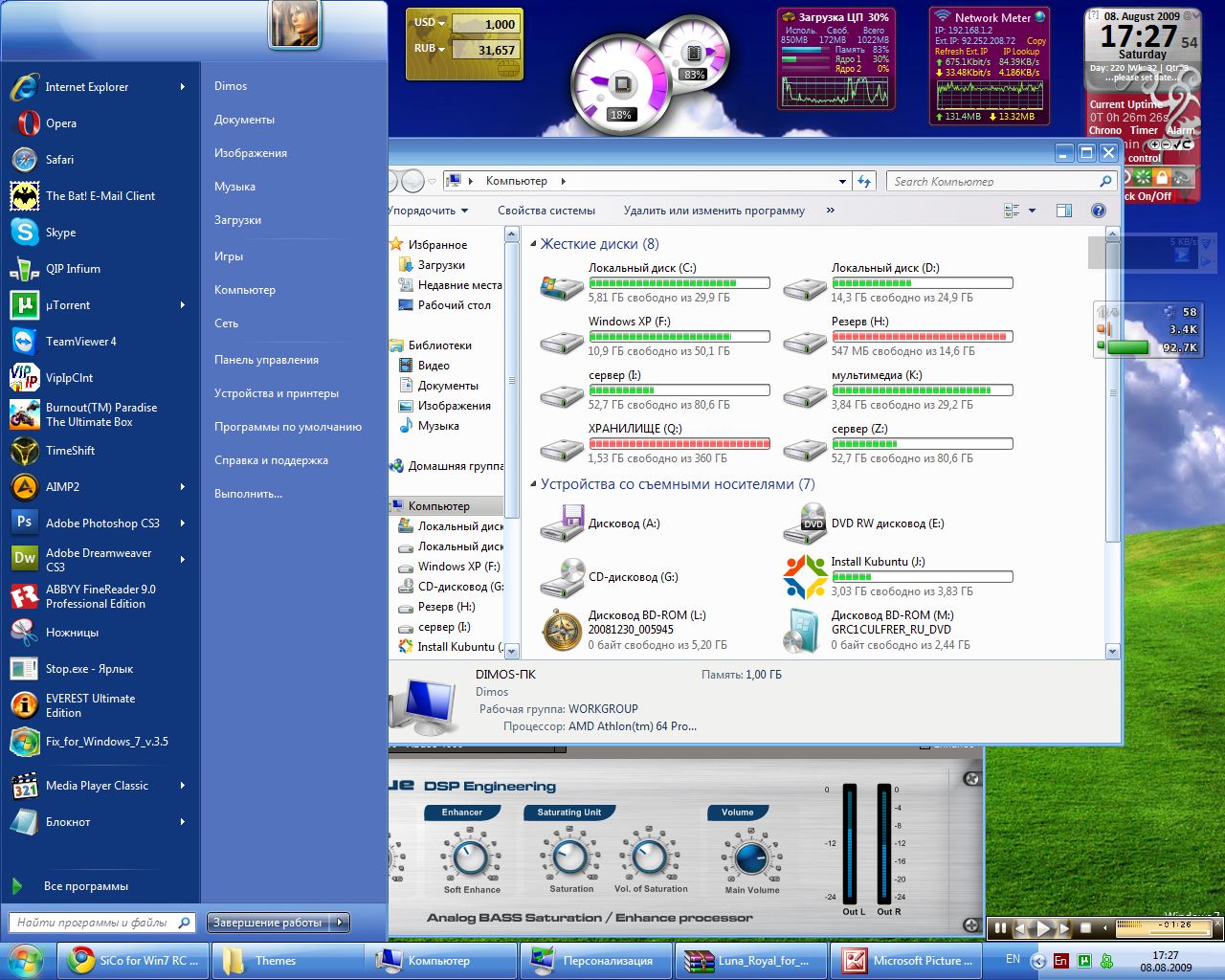Image resolution: width=1225 pixels, height=980 pixels.
Task: Open Explorer help question-mark icon
Action: 1099,211
